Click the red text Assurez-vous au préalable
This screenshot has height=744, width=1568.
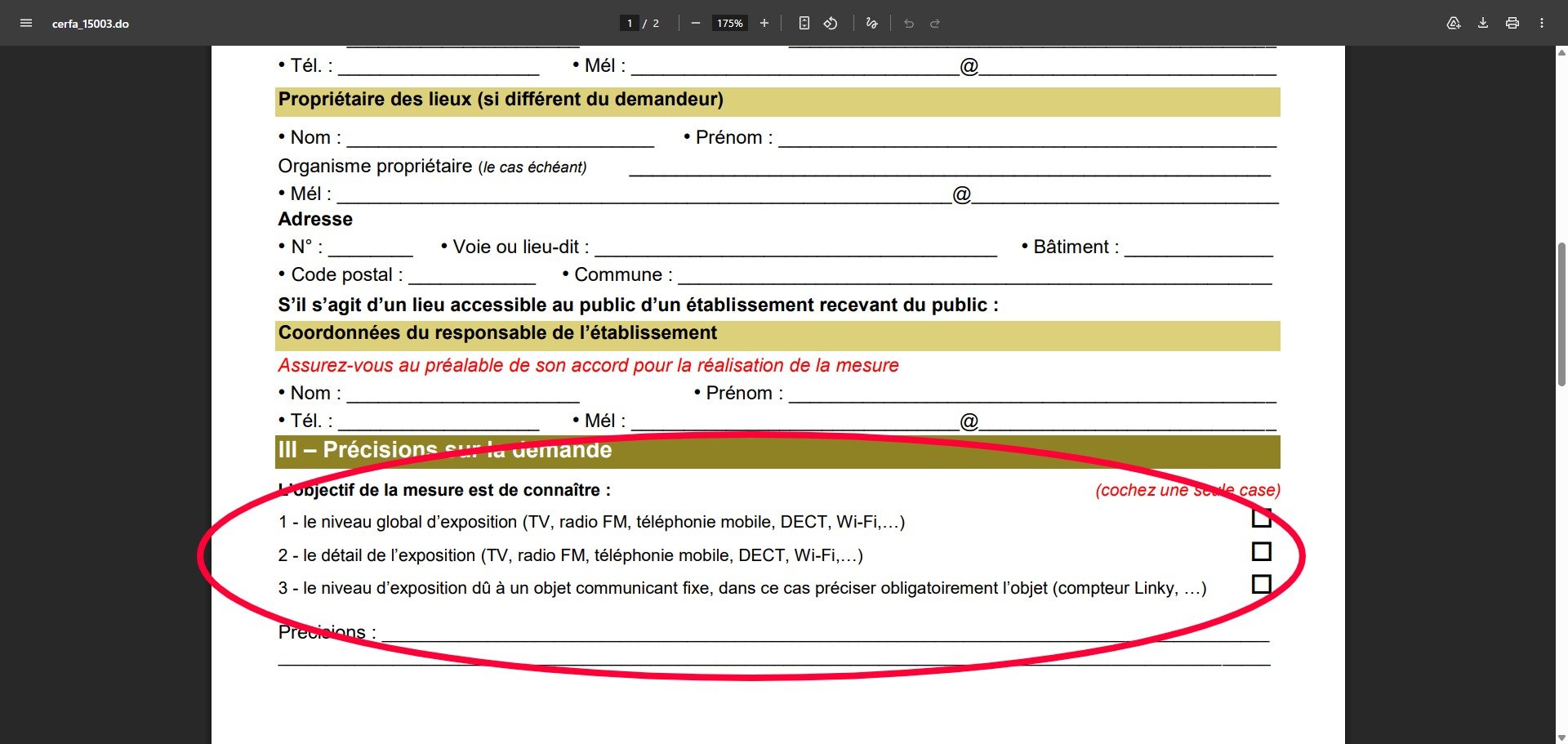point(588,366)
